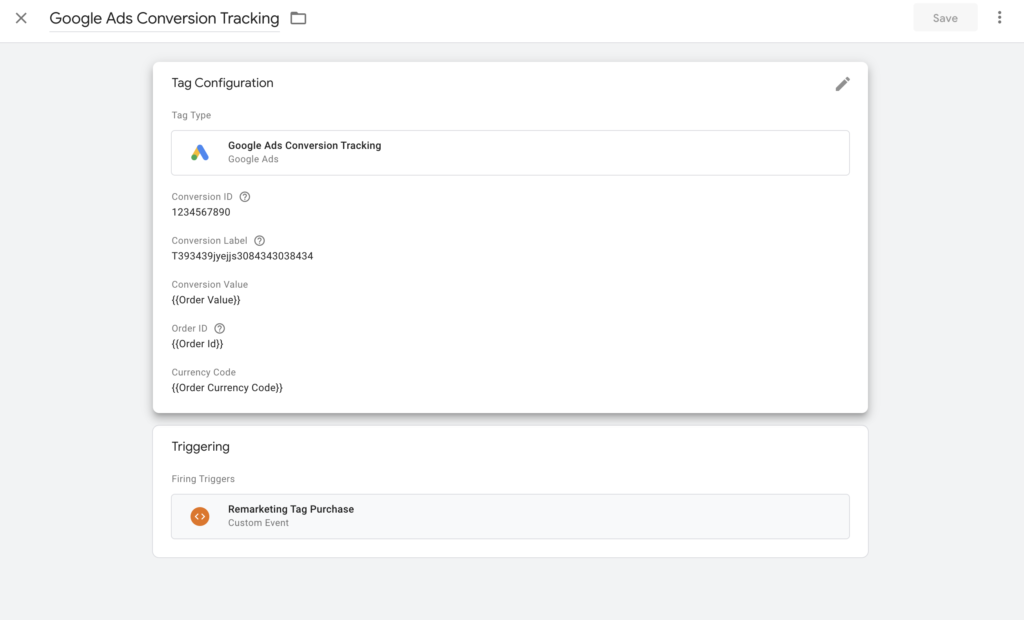The width and height of the screenshot is (1024, 620).
Task: Click the Tag Configuration panel header
Action: pos(222,82)
